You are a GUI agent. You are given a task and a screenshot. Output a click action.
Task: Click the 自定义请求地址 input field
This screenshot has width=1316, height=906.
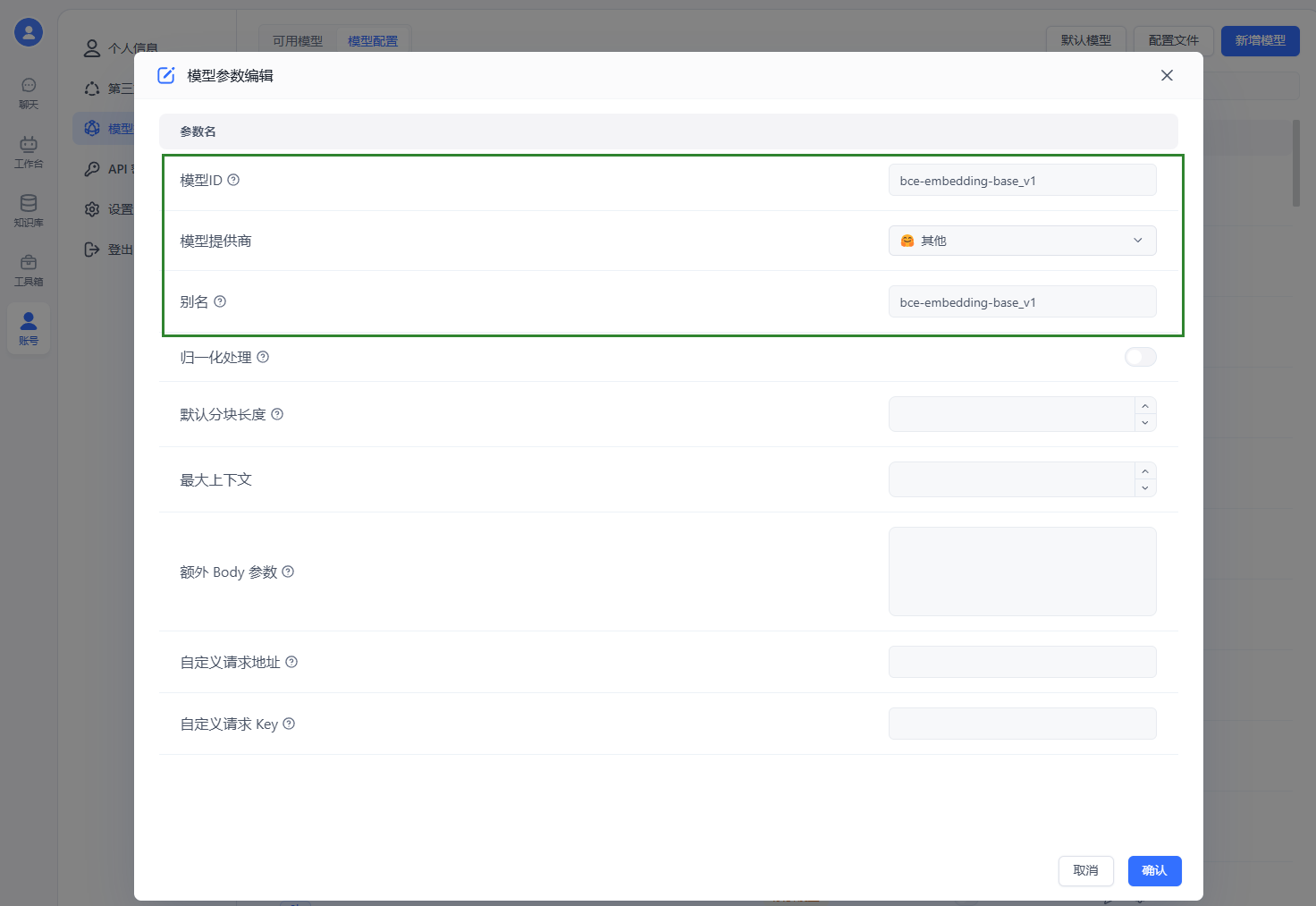tap(1023, 662)
